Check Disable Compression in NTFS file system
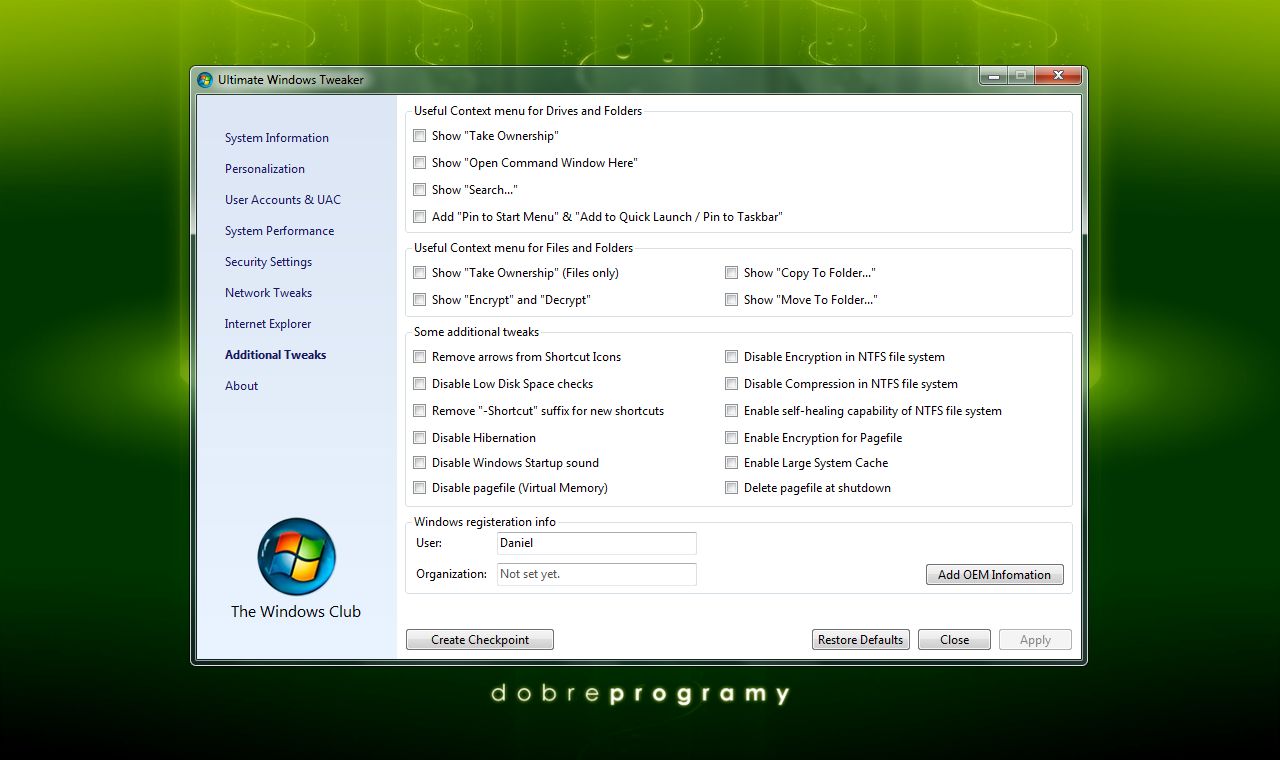This screenshot has width=1280, height=760. [732, 384]
